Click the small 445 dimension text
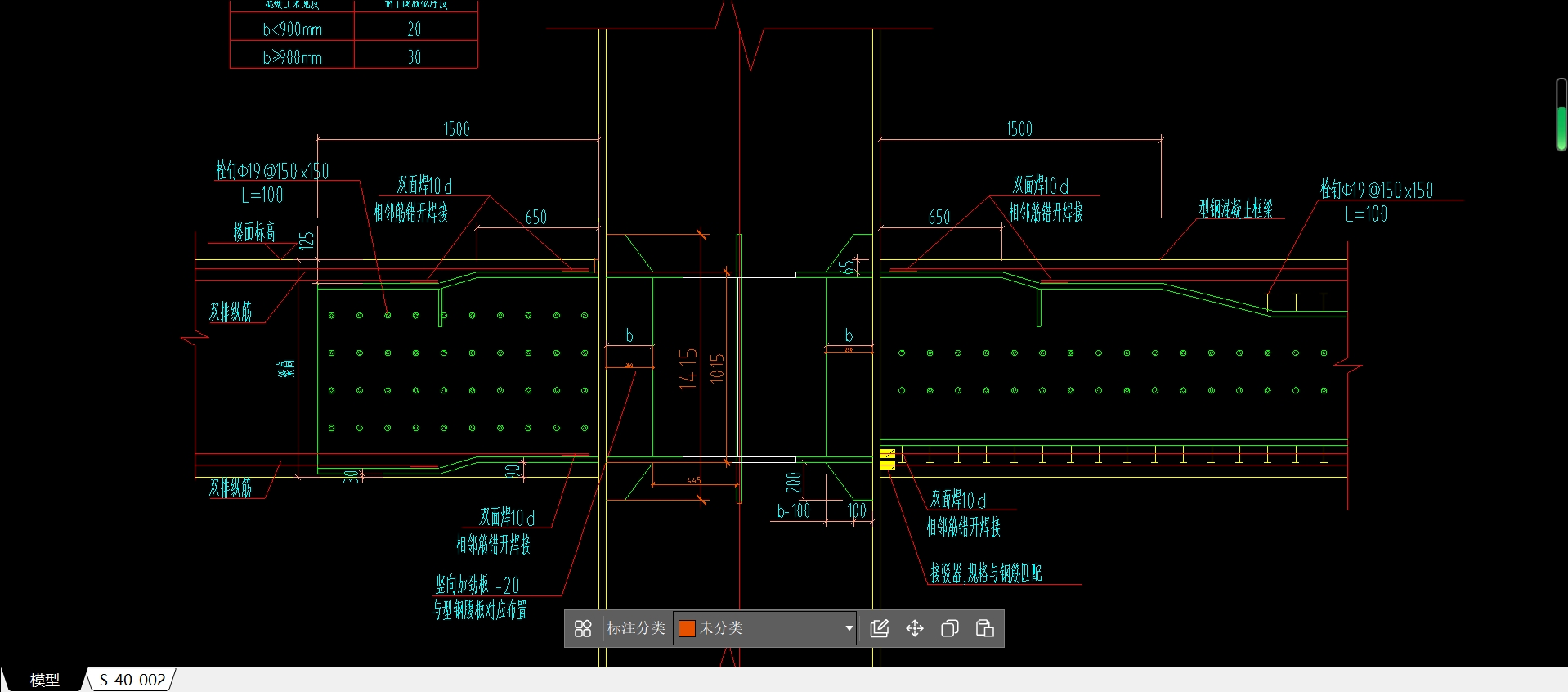Image resolution: width=1568 pixels, height=692 pixels. point(694,480)
